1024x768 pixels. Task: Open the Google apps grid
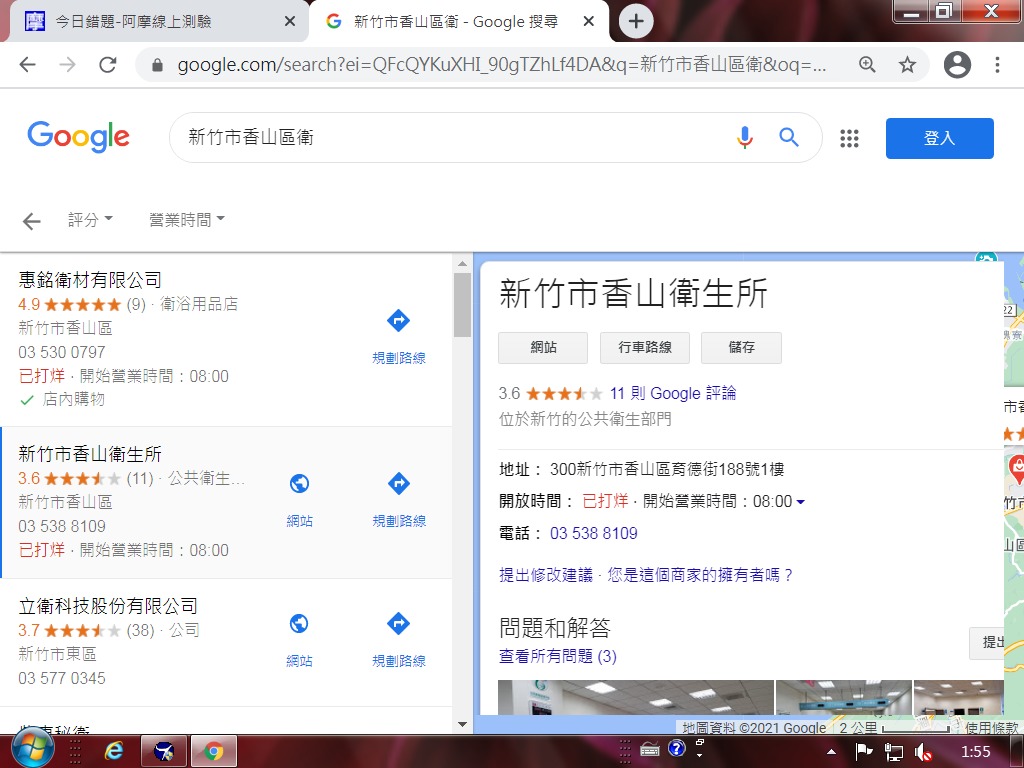(x=849, y=139)
